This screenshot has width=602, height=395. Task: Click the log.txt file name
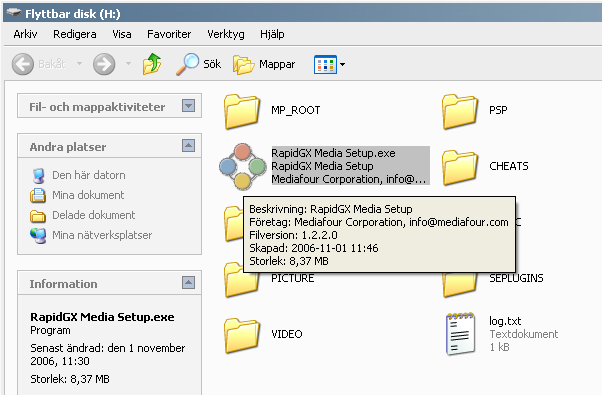[x=505, y=321]
